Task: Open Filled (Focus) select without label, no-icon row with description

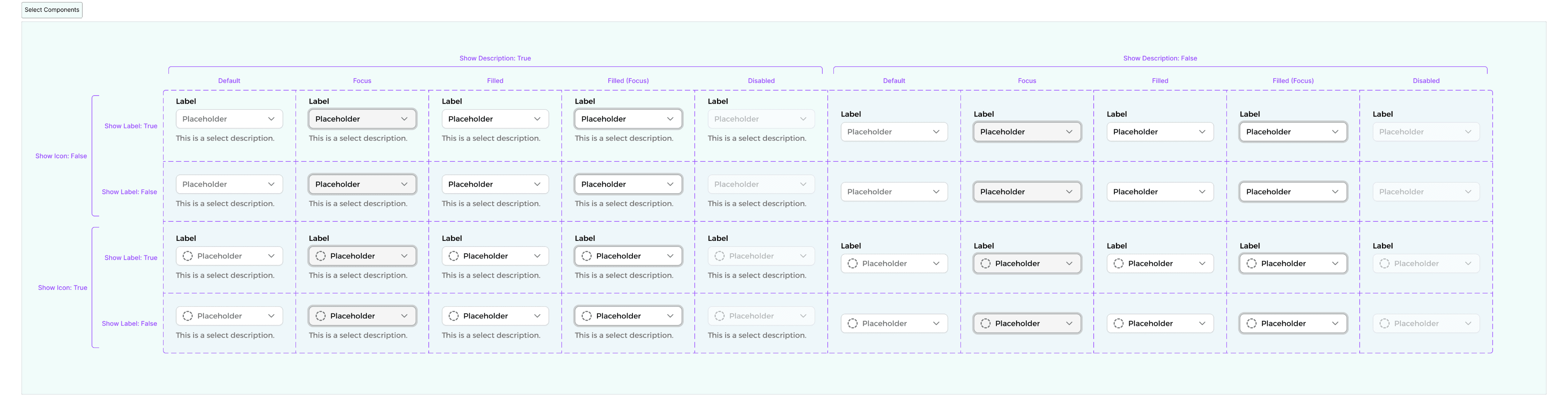Action: 628,184
